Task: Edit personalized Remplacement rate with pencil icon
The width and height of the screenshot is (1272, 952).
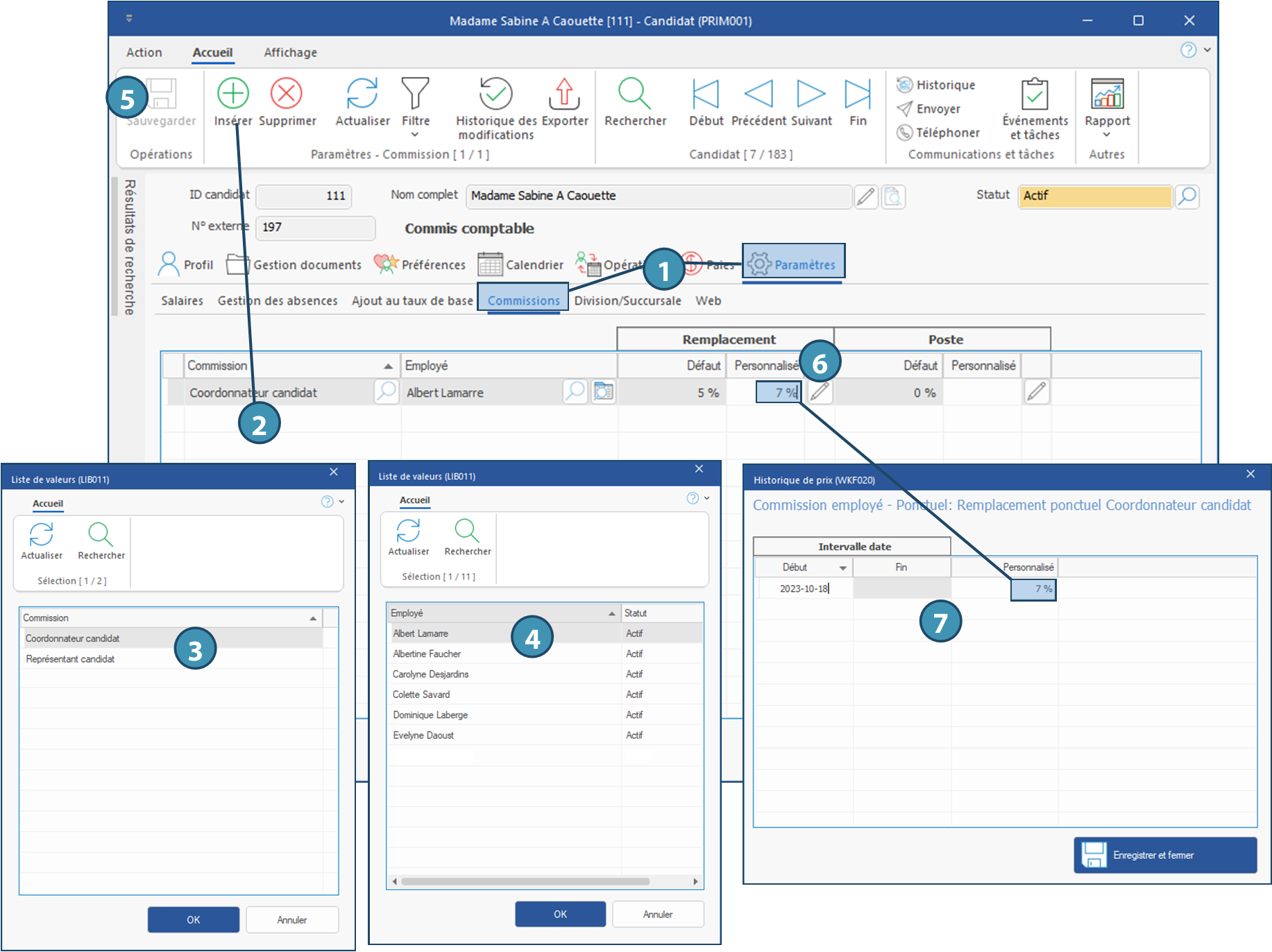Action: 820,392
